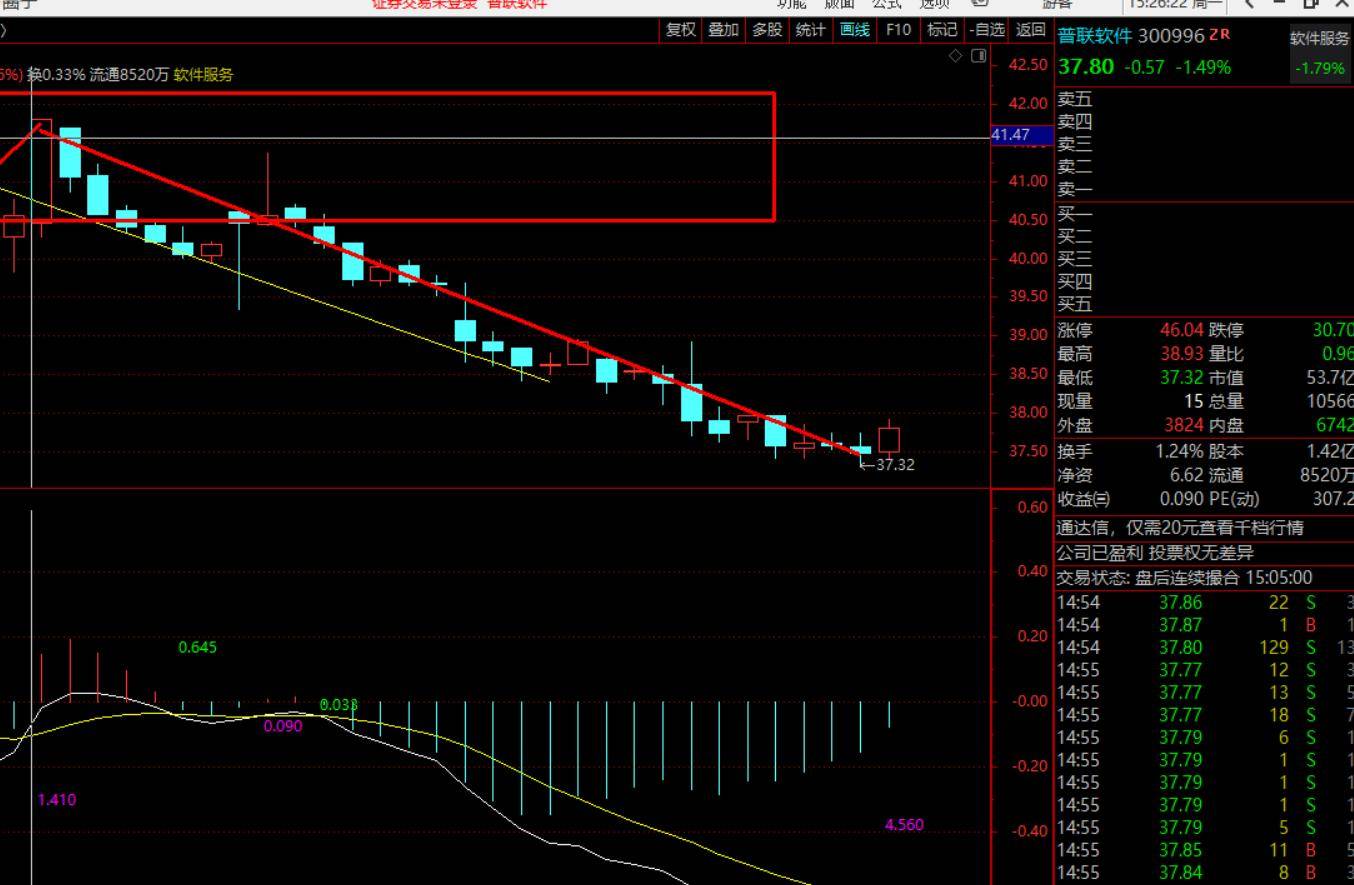Select the 37.85 tick with volume 11

[1205, 851]
